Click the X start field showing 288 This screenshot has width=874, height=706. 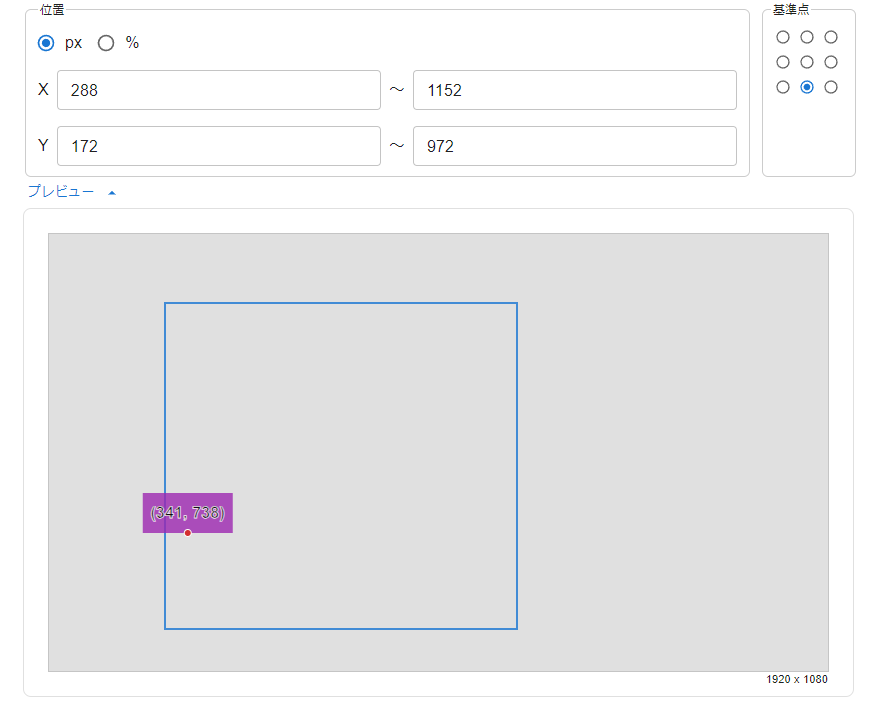[x=219, y=90]
